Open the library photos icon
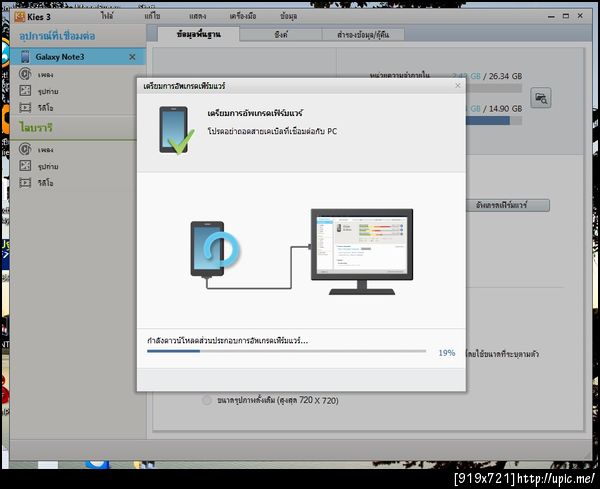600x489 pixels. pos(25,166)
